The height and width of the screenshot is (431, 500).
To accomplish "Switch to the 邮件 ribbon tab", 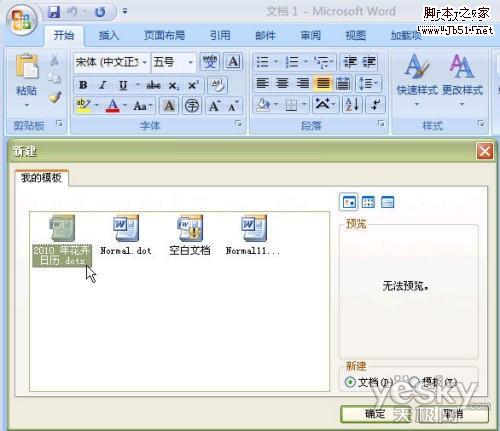I will pyautogui.click(x=265, y=35).
